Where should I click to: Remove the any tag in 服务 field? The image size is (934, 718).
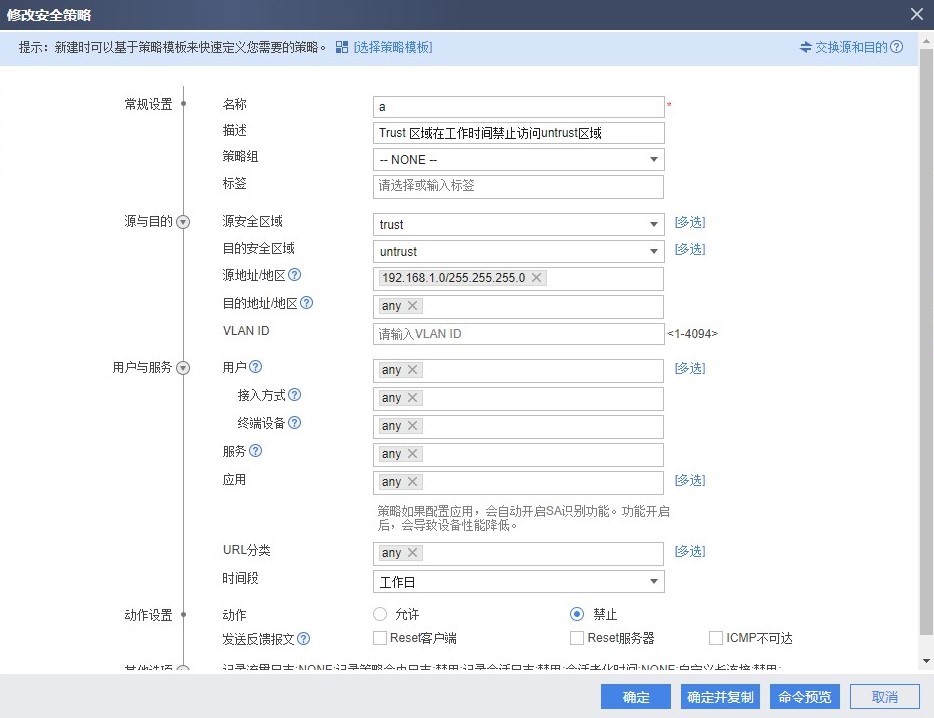tap(413, 454)
